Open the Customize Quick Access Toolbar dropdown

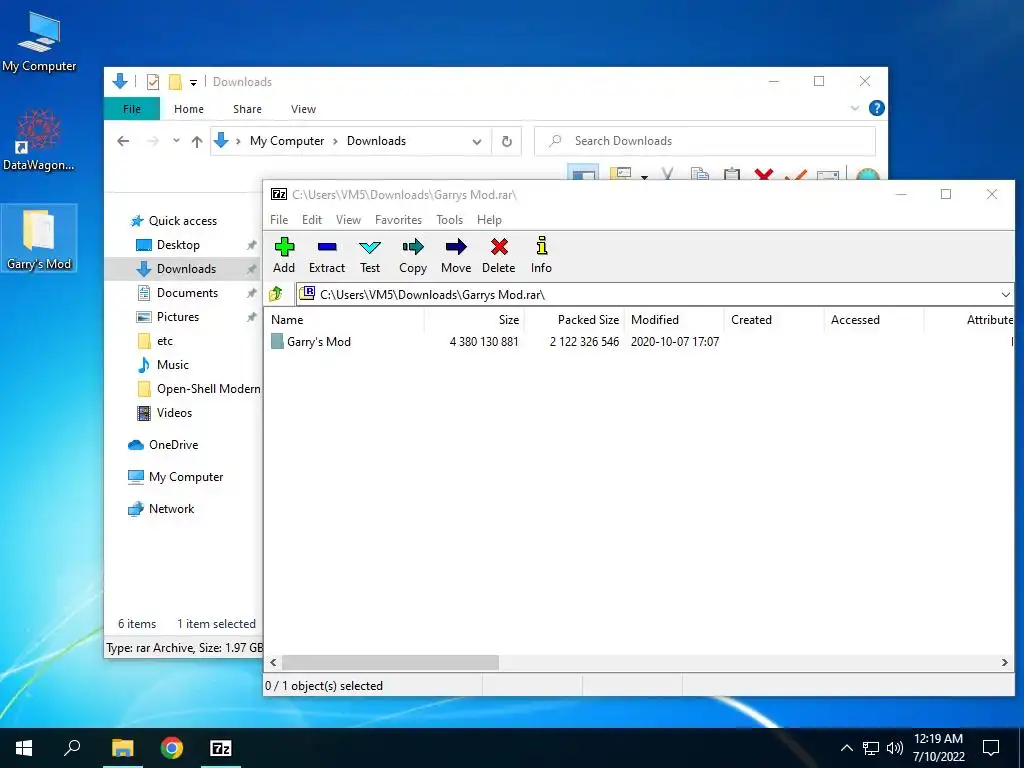coord(193,82)
